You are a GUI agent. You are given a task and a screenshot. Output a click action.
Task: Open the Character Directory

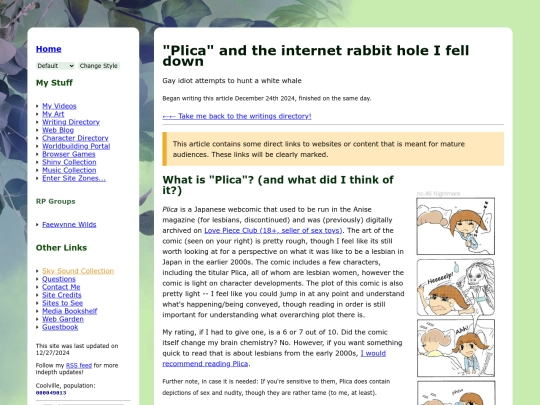coord(75,138)
